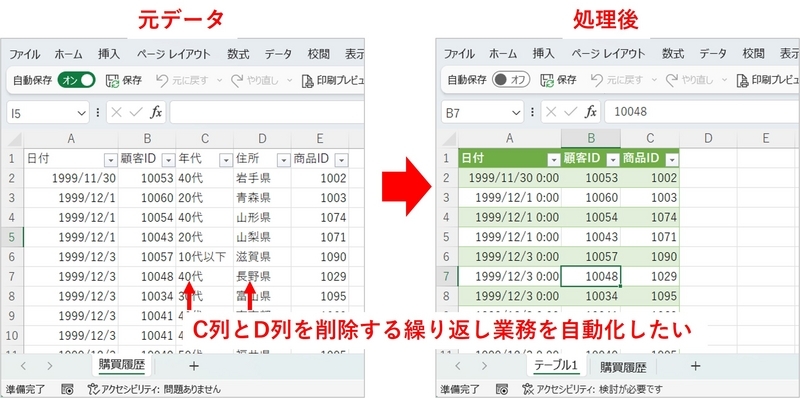Click the empty formula bar in left window
This screenshot has width=800, height=398.
pyautogui.click(x=267, y=112)
